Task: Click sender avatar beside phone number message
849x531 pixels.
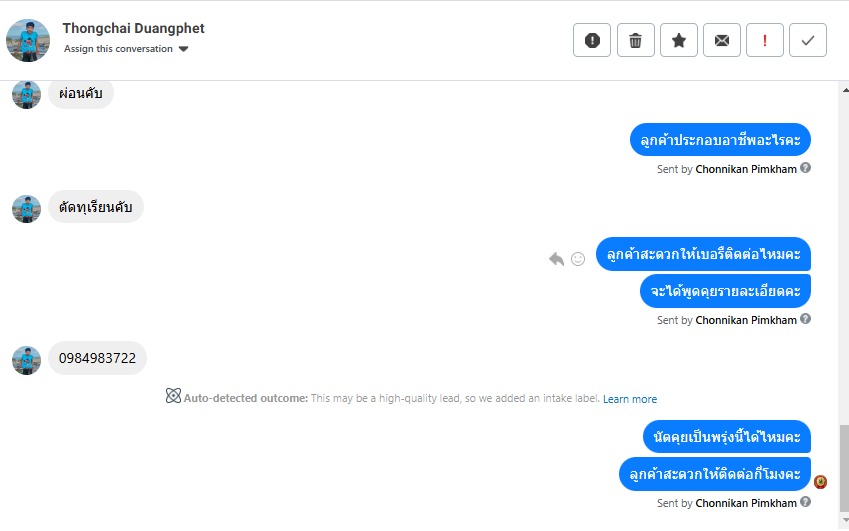Action: point(26,360)
